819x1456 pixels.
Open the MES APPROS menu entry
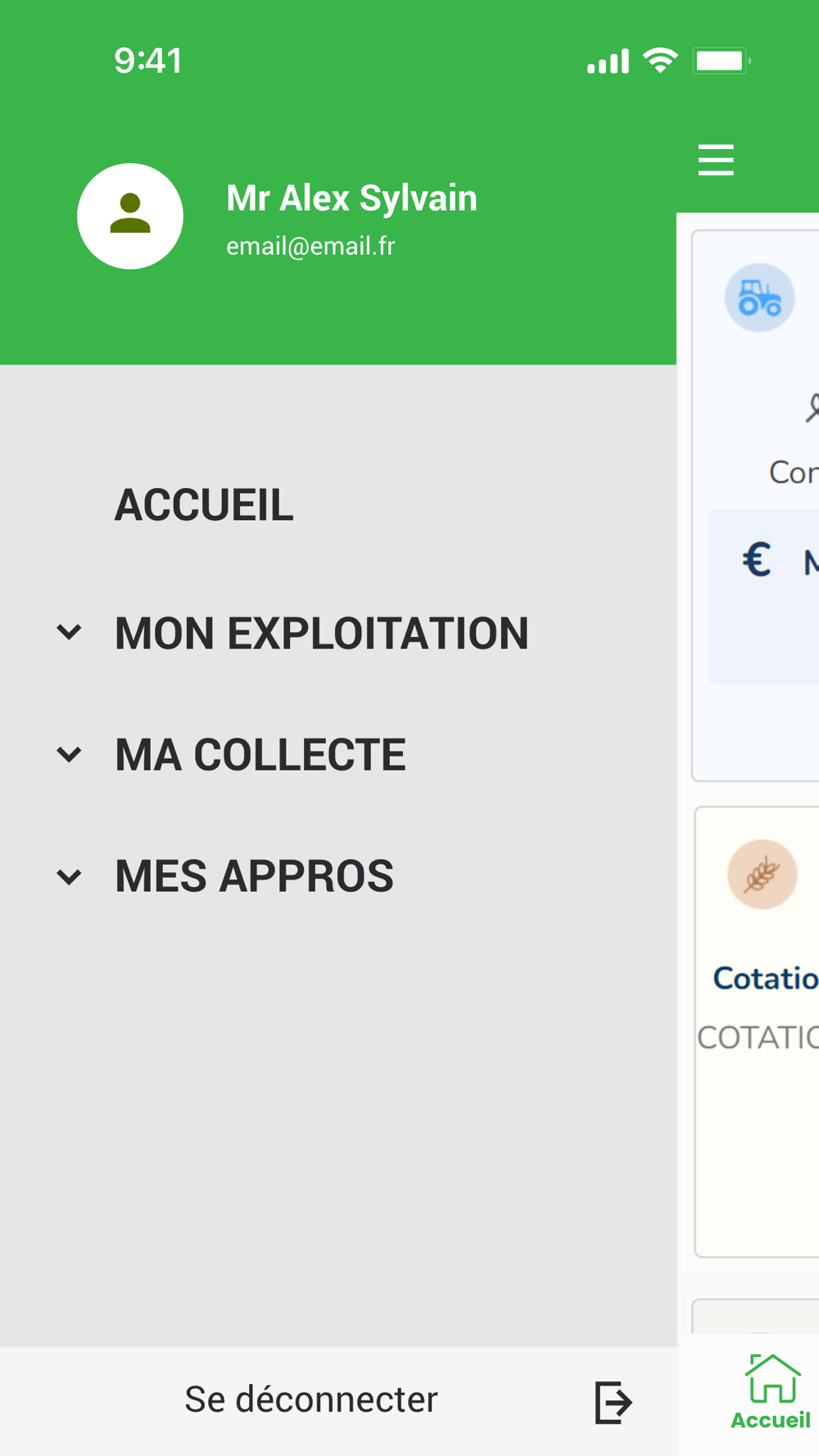coord(254,876)
